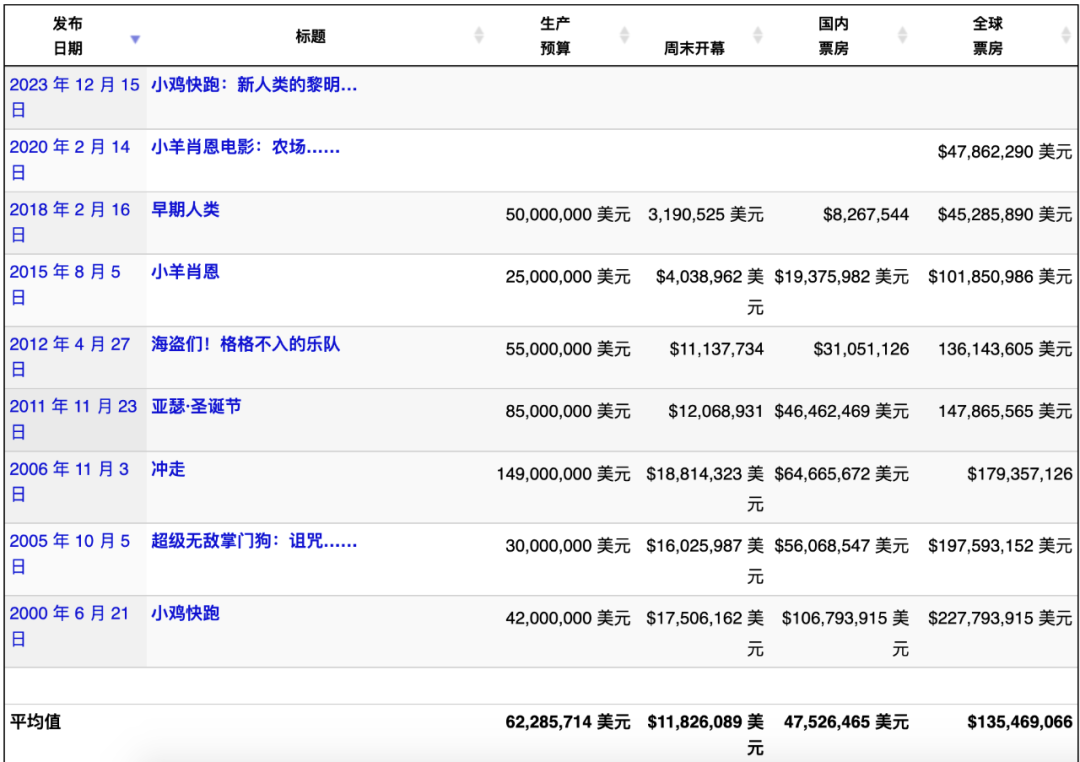Click the 50,000,000 美元 budget cell
This screenshot has width=1080, height=762.
[x=568, y=214]
